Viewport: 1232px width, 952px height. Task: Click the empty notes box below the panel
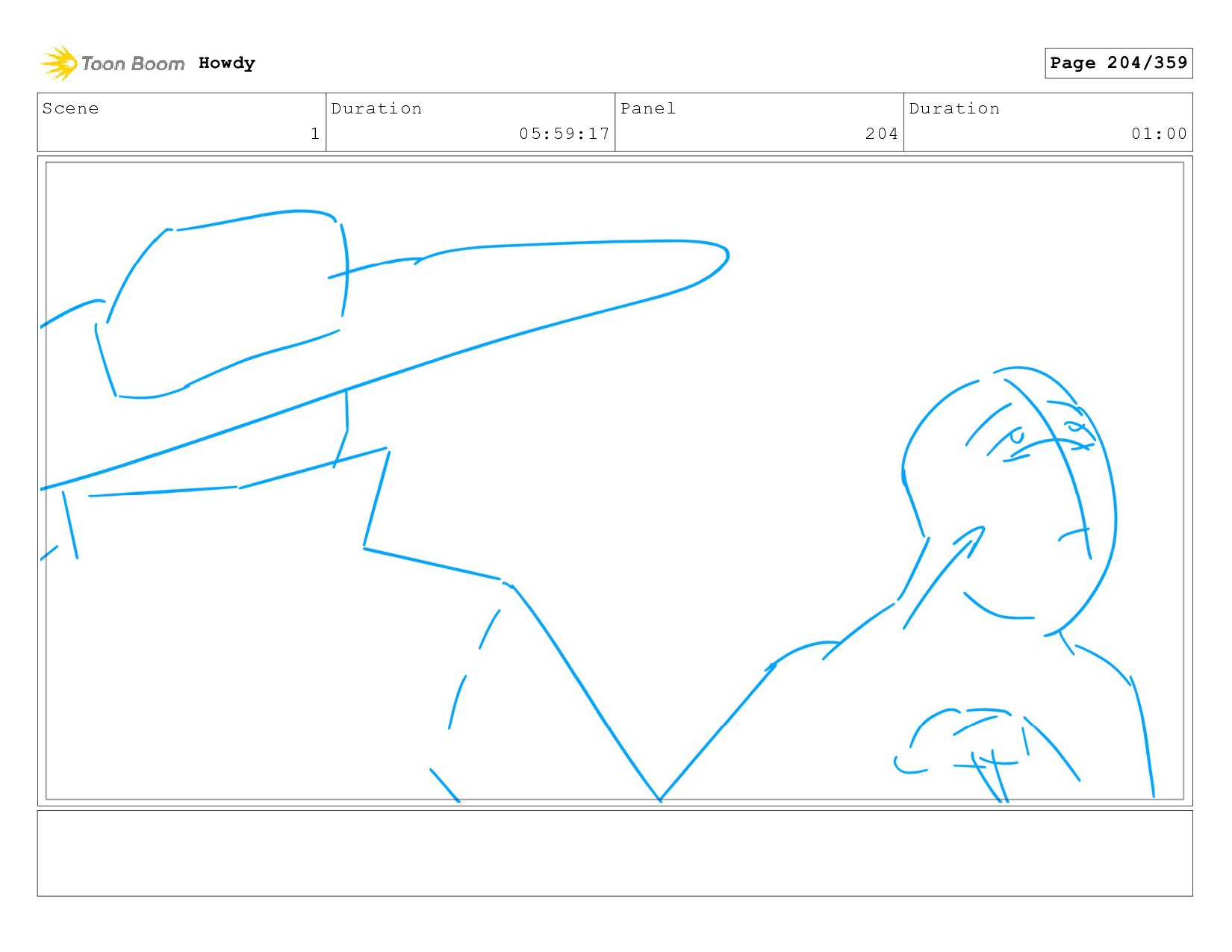point(615,853)
